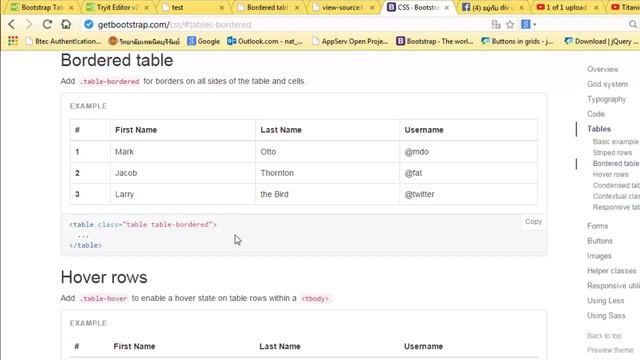Open the Bootstrap - The world bookmark
Viewport: 640px width, 360px height.
[435, 41]
